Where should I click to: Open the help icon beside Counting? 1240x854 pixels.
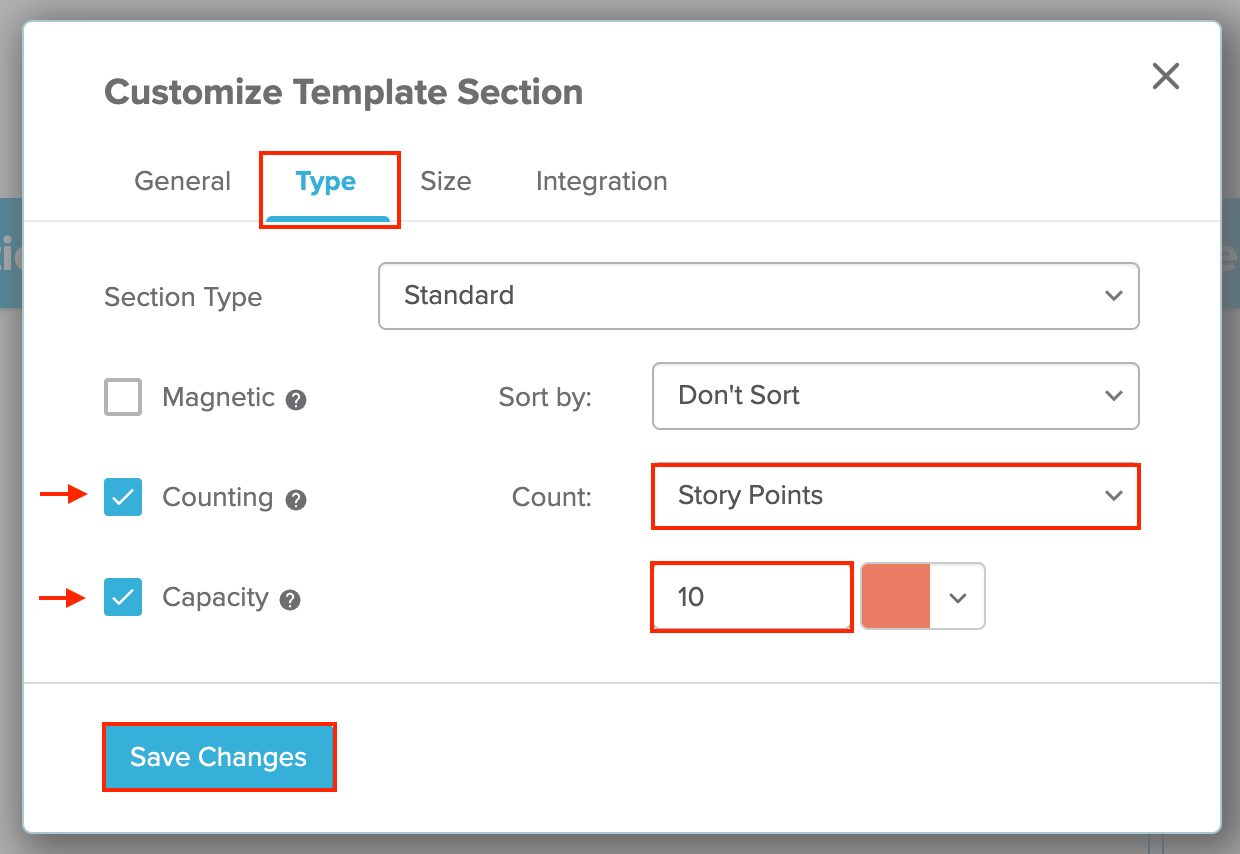coord(296,500)
